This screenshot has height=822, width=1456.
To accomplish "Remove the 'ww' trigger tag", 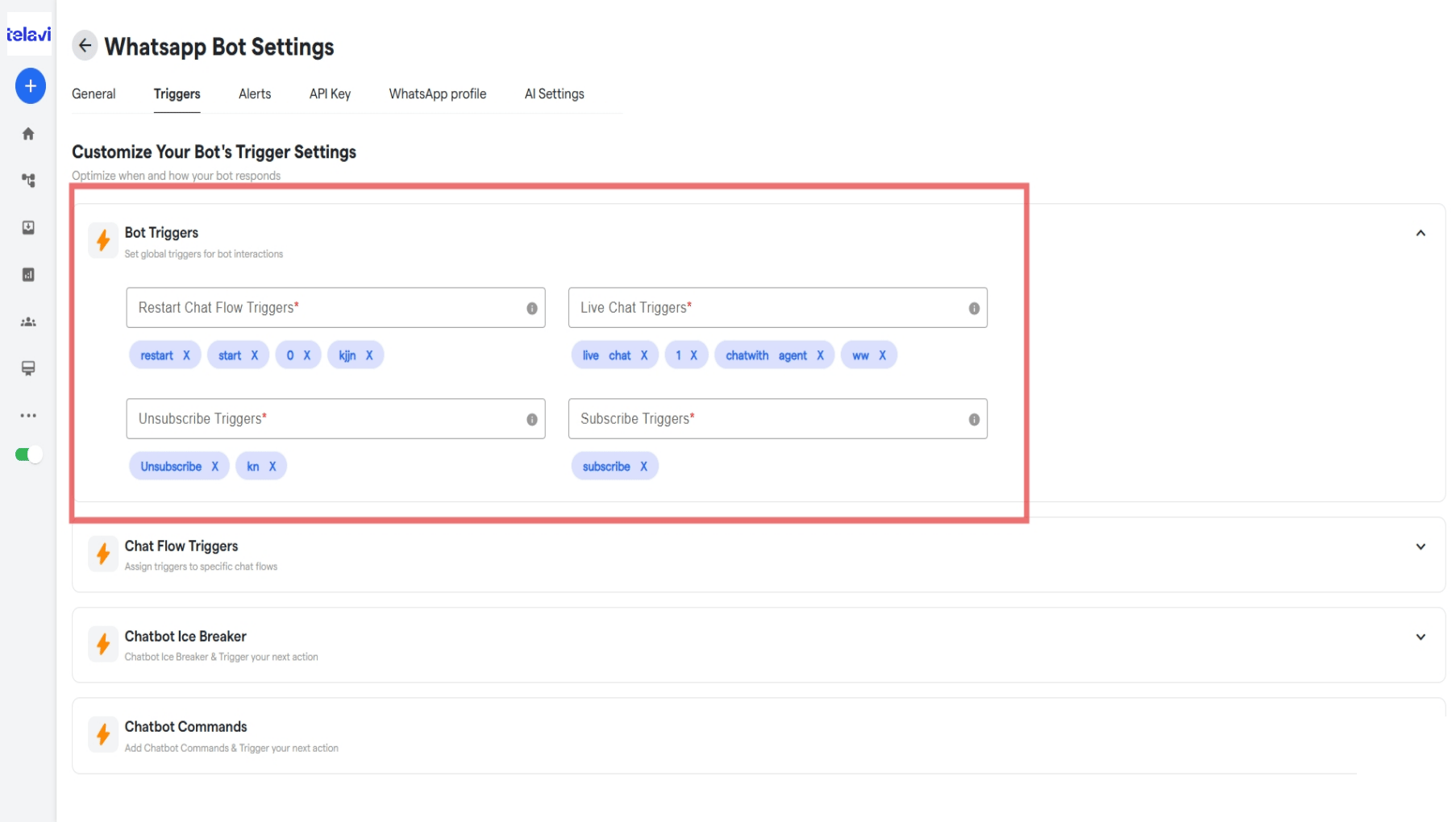I will point(882,355).
